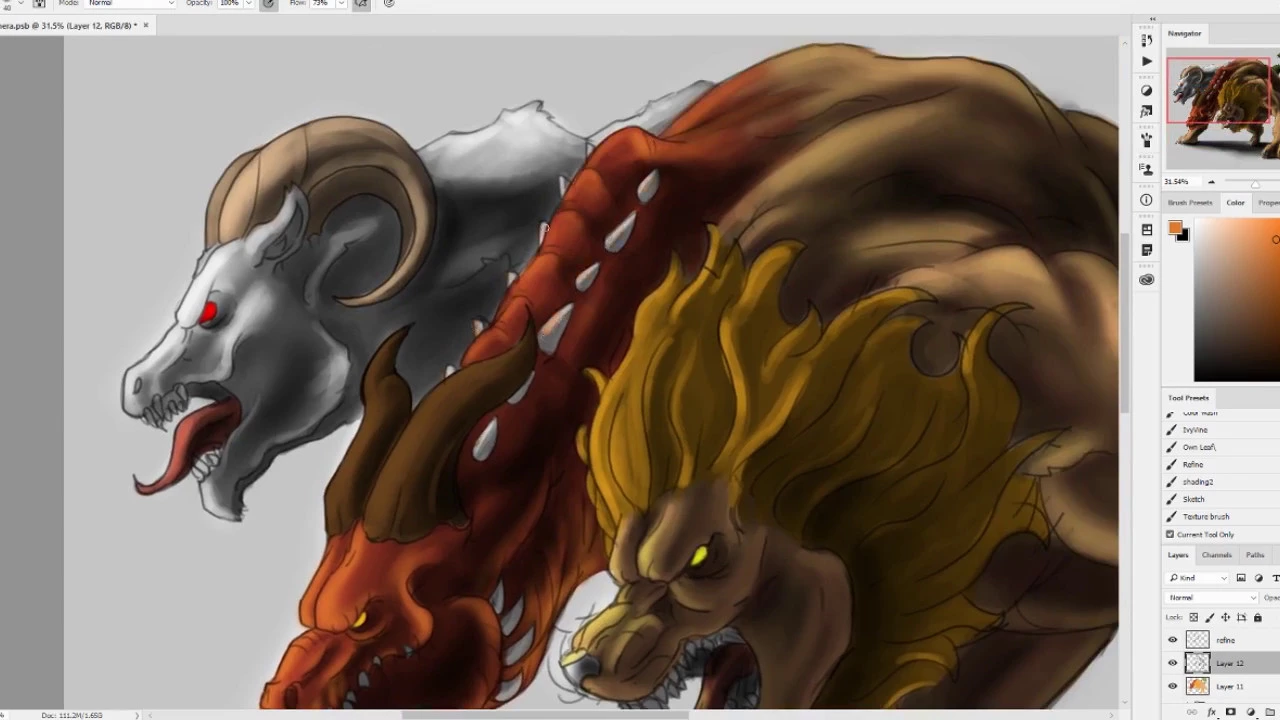Screen dimensions: 1280x720
Task: Pick a color in the color field
Action: click(x=1237, y=299)
